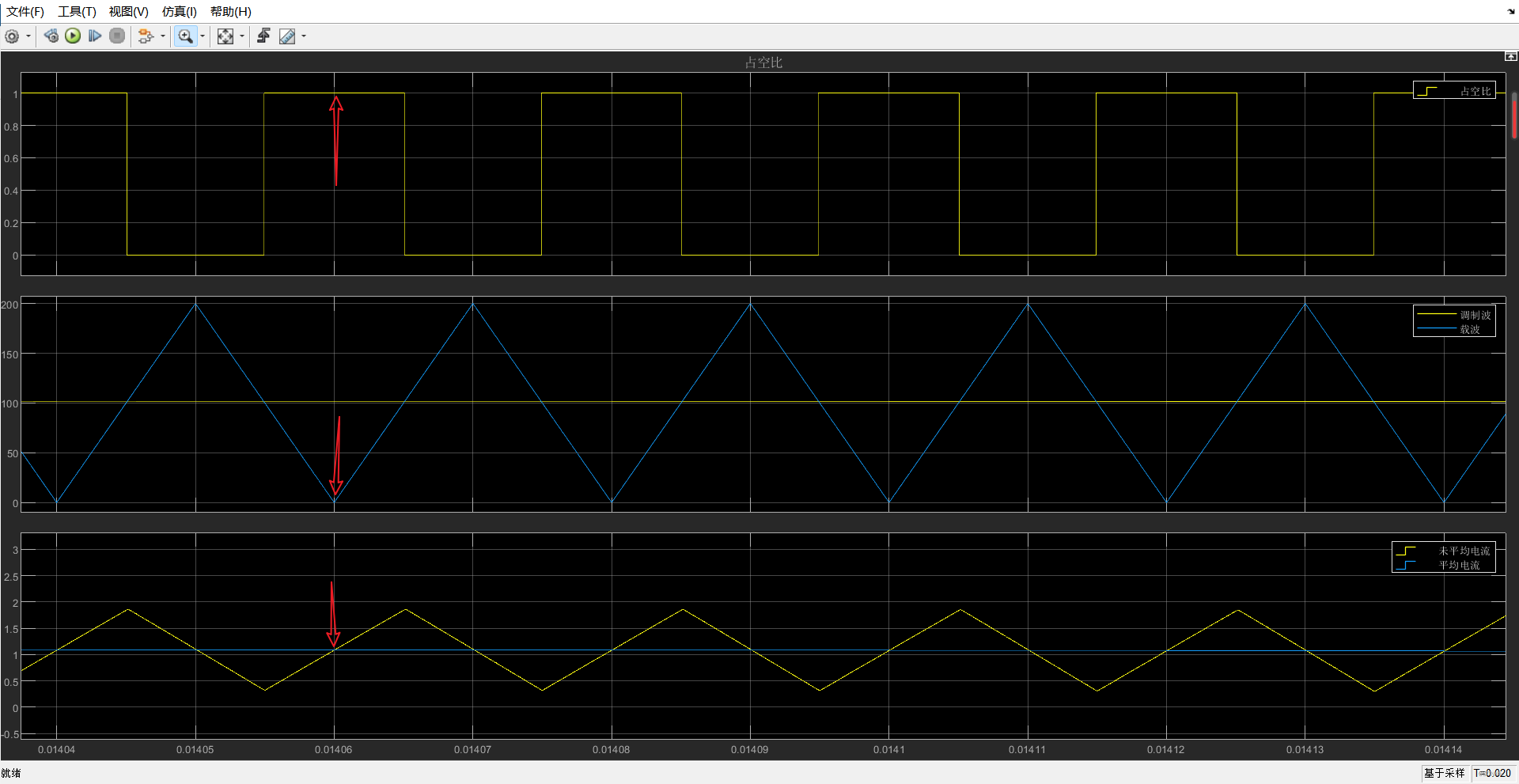Open the cursor measurements dropdown arrow
Image resolution: width=1519 pixels, height=784 pixels.
[302, 36]
